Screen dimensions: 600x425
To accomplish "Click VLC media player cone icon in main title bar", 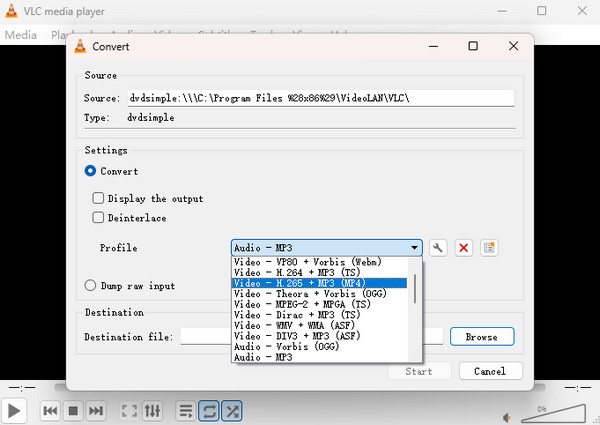I will (11, 11).
